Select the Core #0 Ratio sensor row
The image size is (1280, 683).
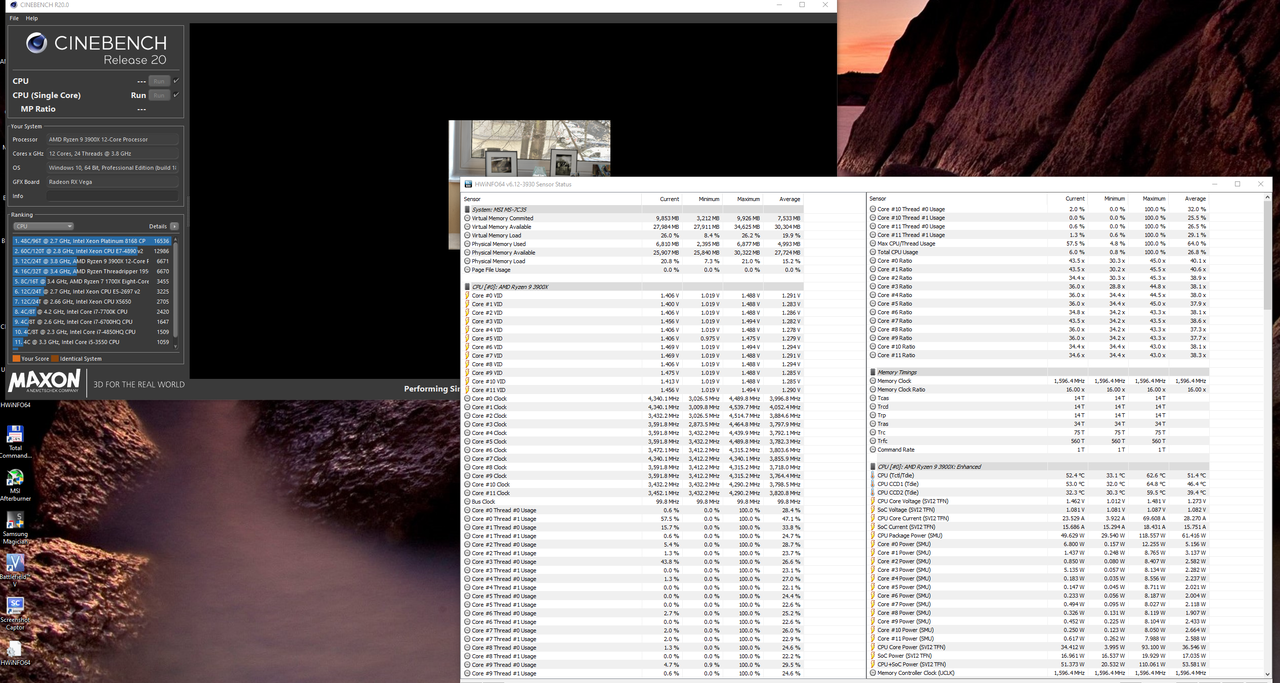(1038, 261)
